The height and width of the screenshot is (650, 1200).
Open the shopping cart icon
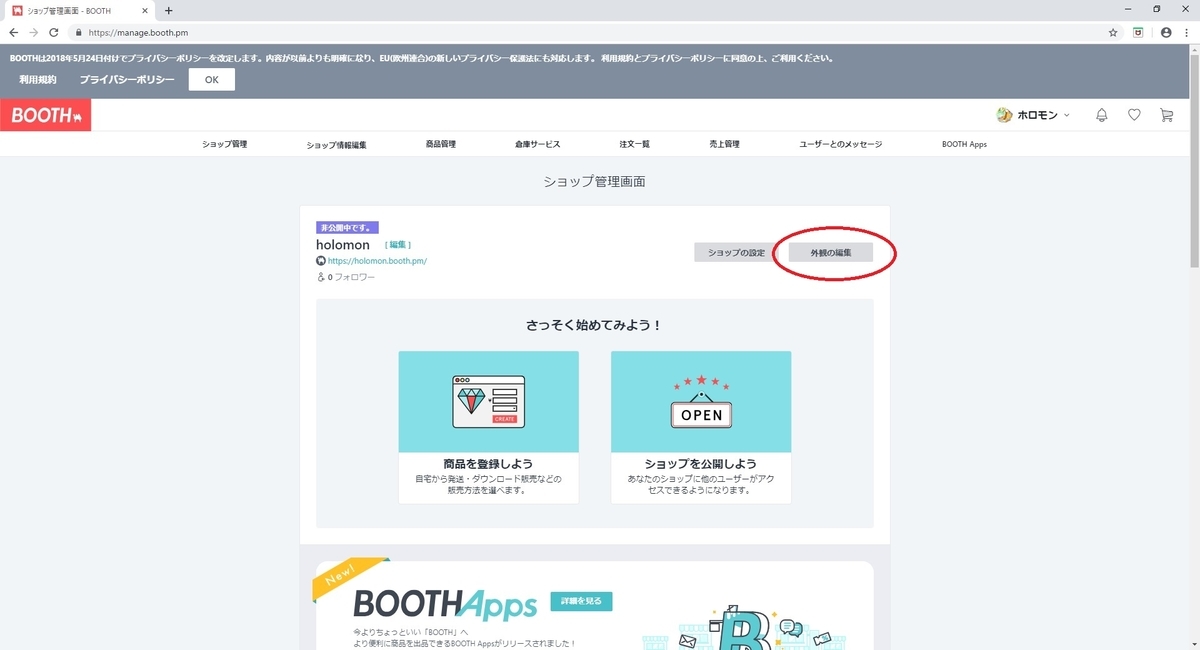(x=1166, y=115)
